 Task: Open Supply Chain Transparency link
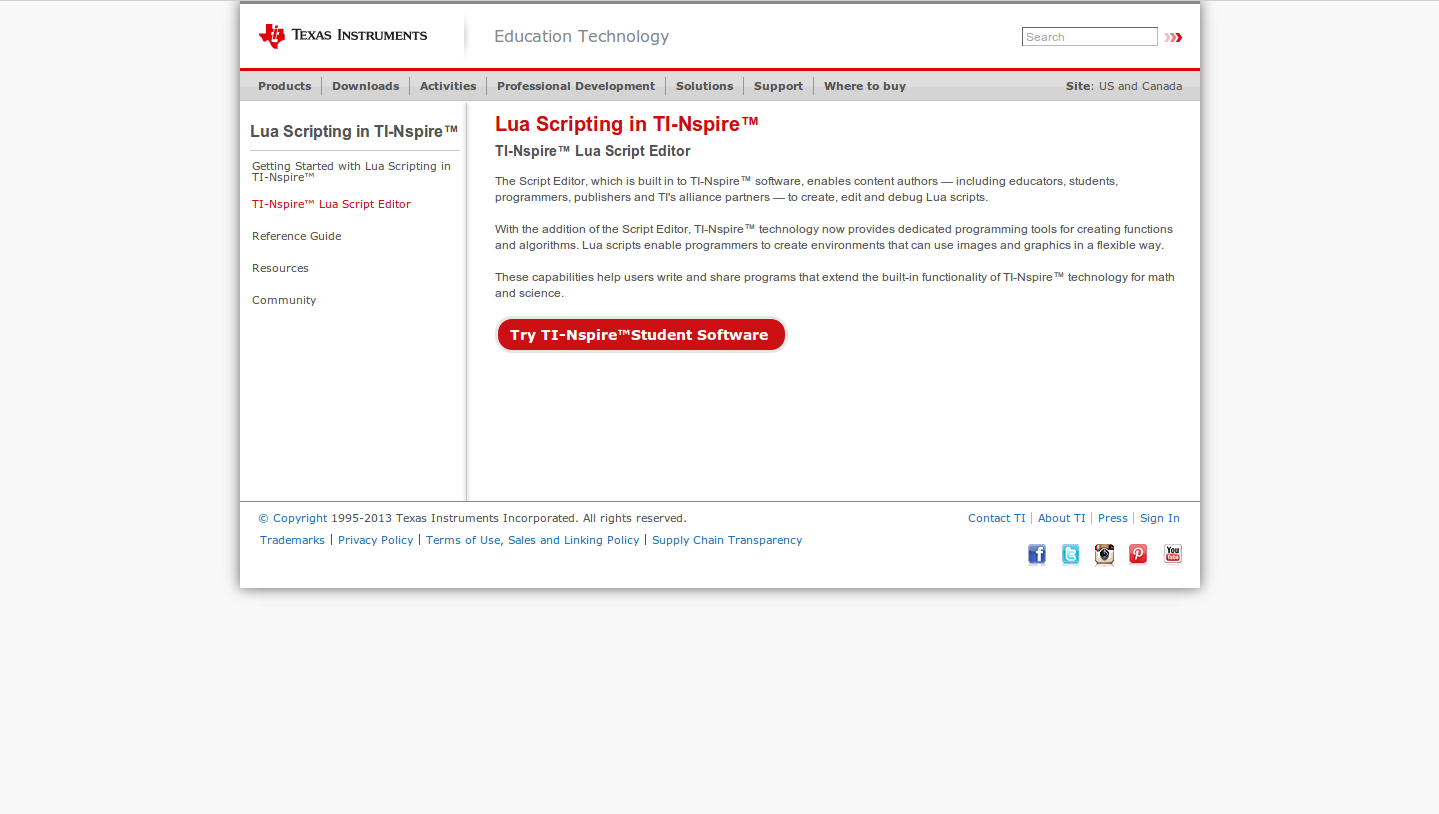click(x=727, y=540)
